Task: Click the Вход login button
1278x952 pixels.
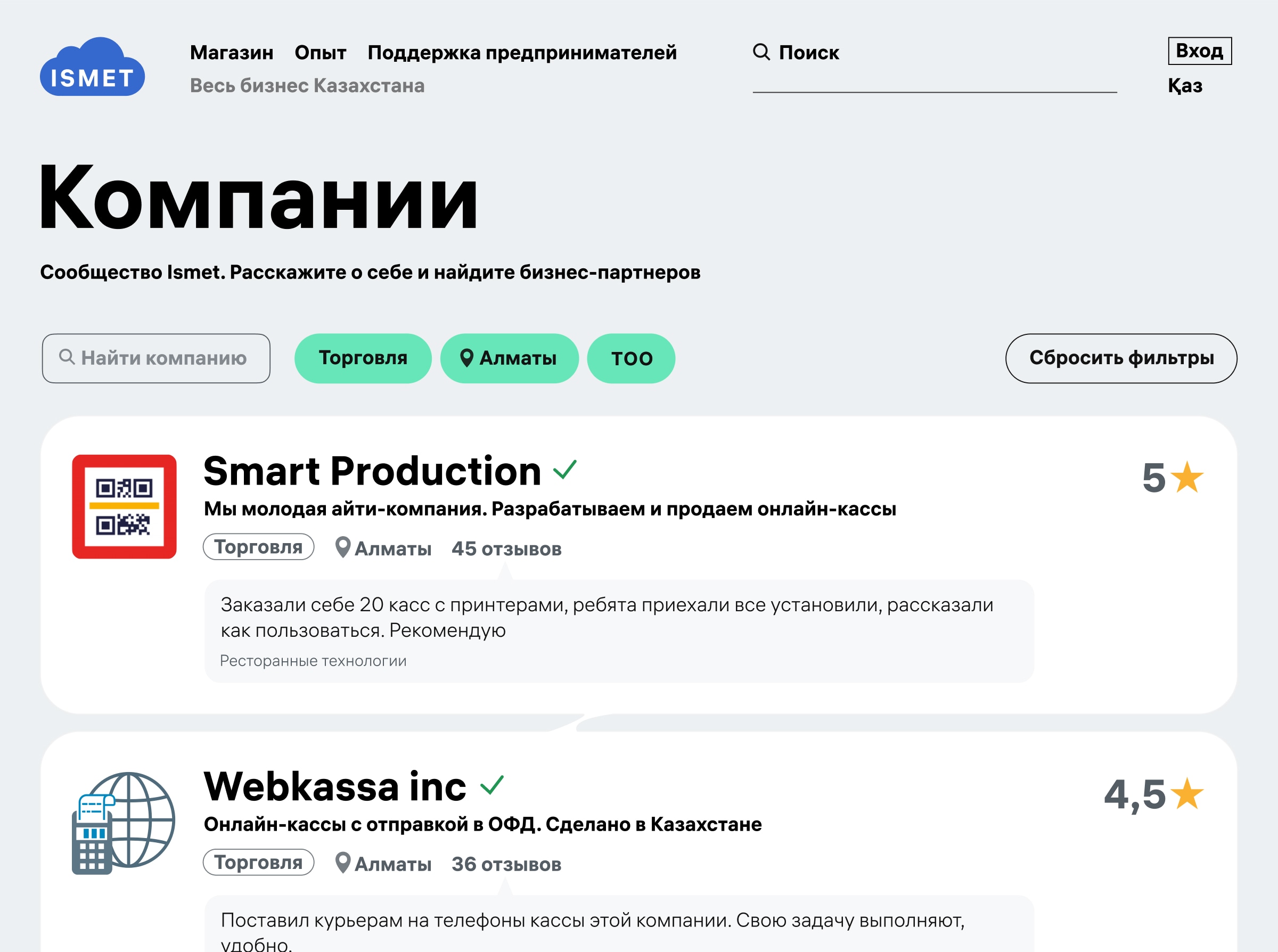Action: [x=1199, y=51]
